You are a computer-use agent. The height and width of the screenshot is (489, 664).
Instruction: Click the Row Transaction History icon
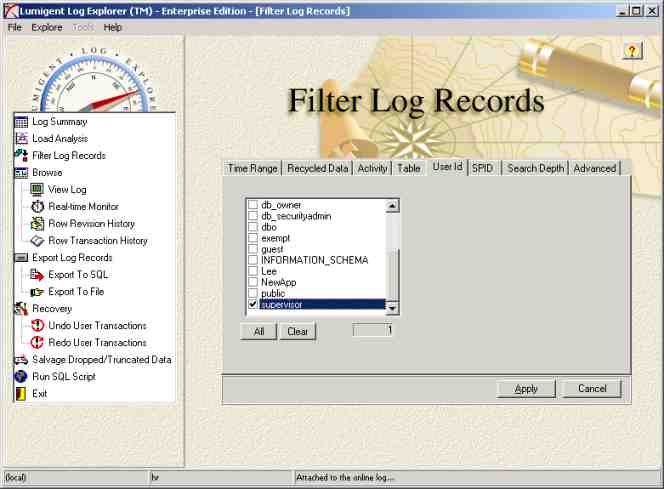tap(37, 240)
